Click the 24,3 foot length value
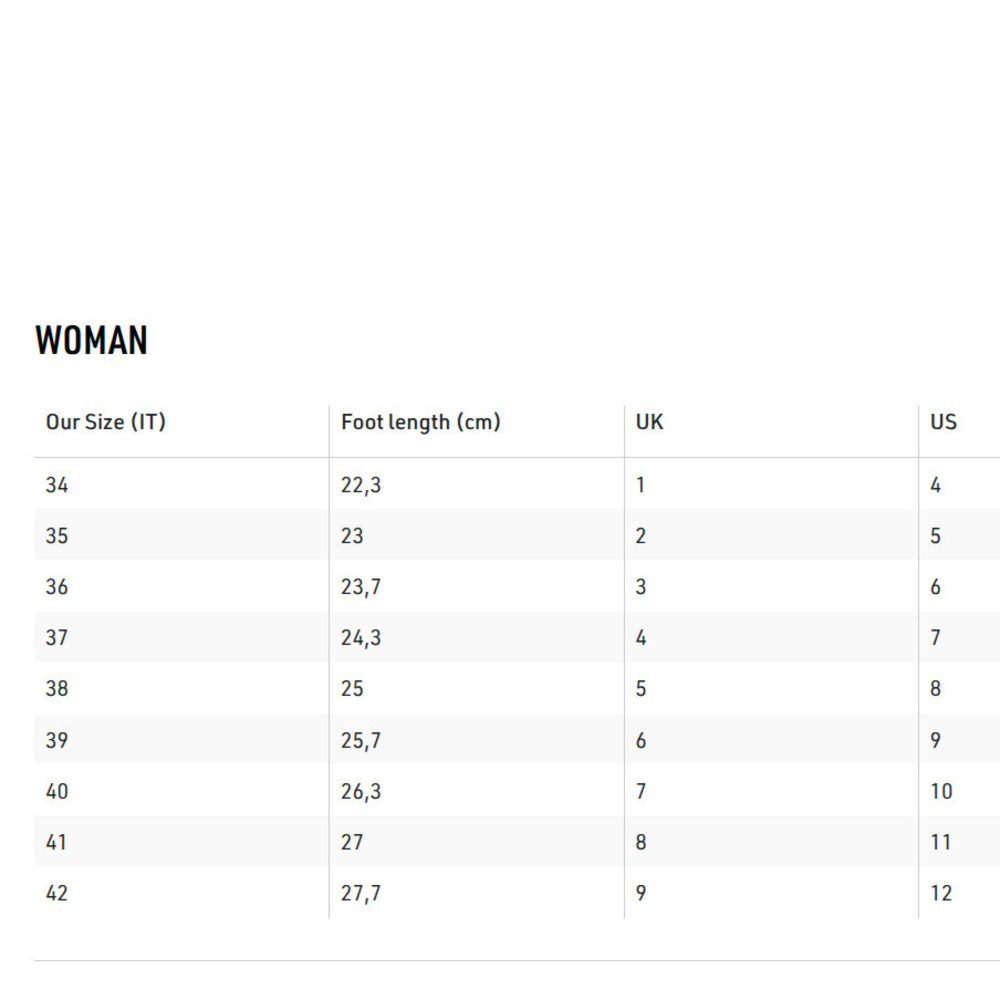The image size is (1000, 1000). pyautogui.click(x=360, y=638)
